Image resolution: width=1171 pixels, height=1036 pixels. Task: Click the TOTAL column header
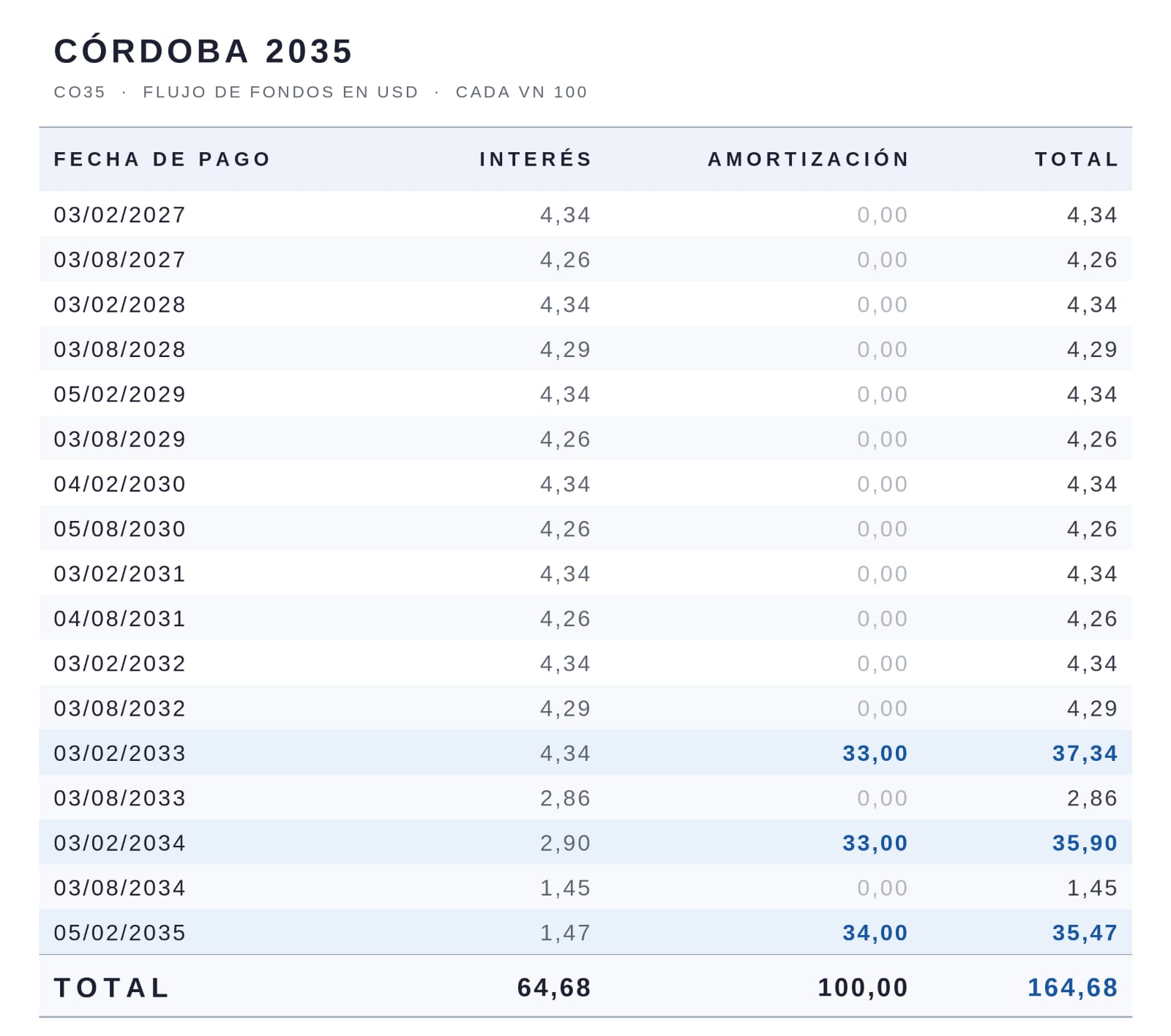1076,159
